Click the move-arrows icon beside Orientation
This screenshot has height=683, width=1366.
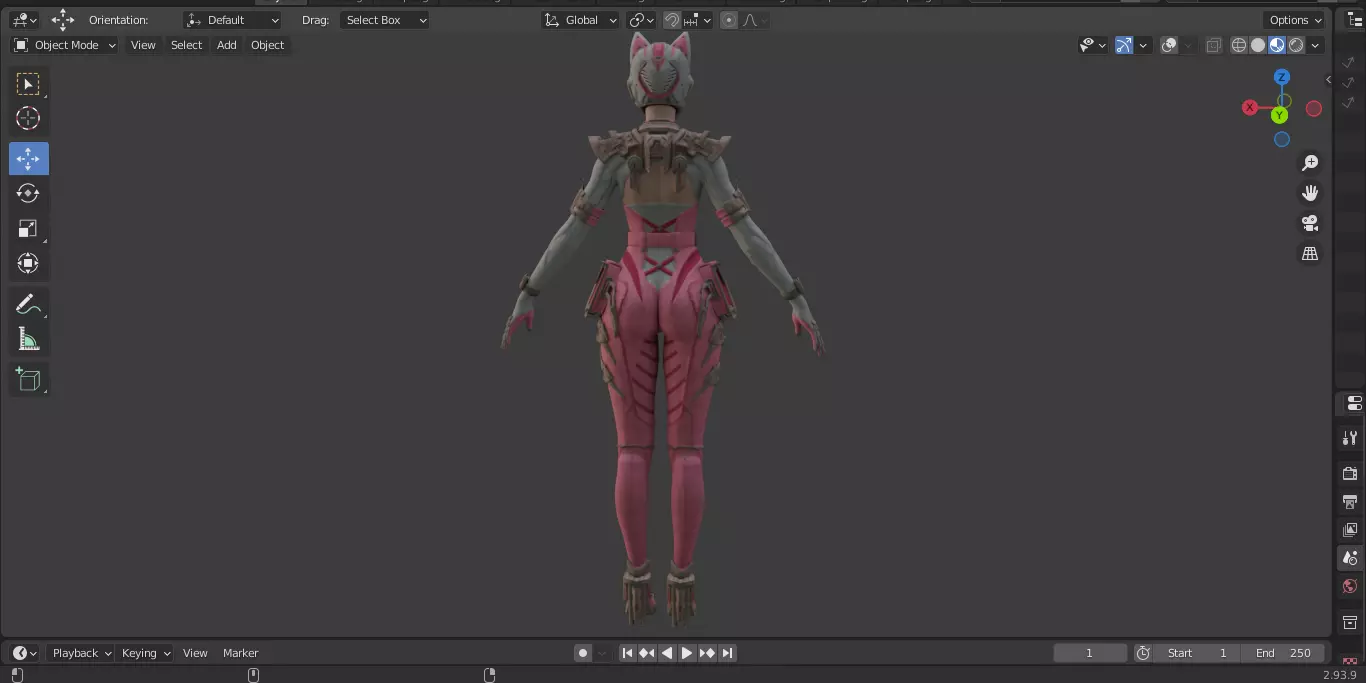[x=63, y=20]
